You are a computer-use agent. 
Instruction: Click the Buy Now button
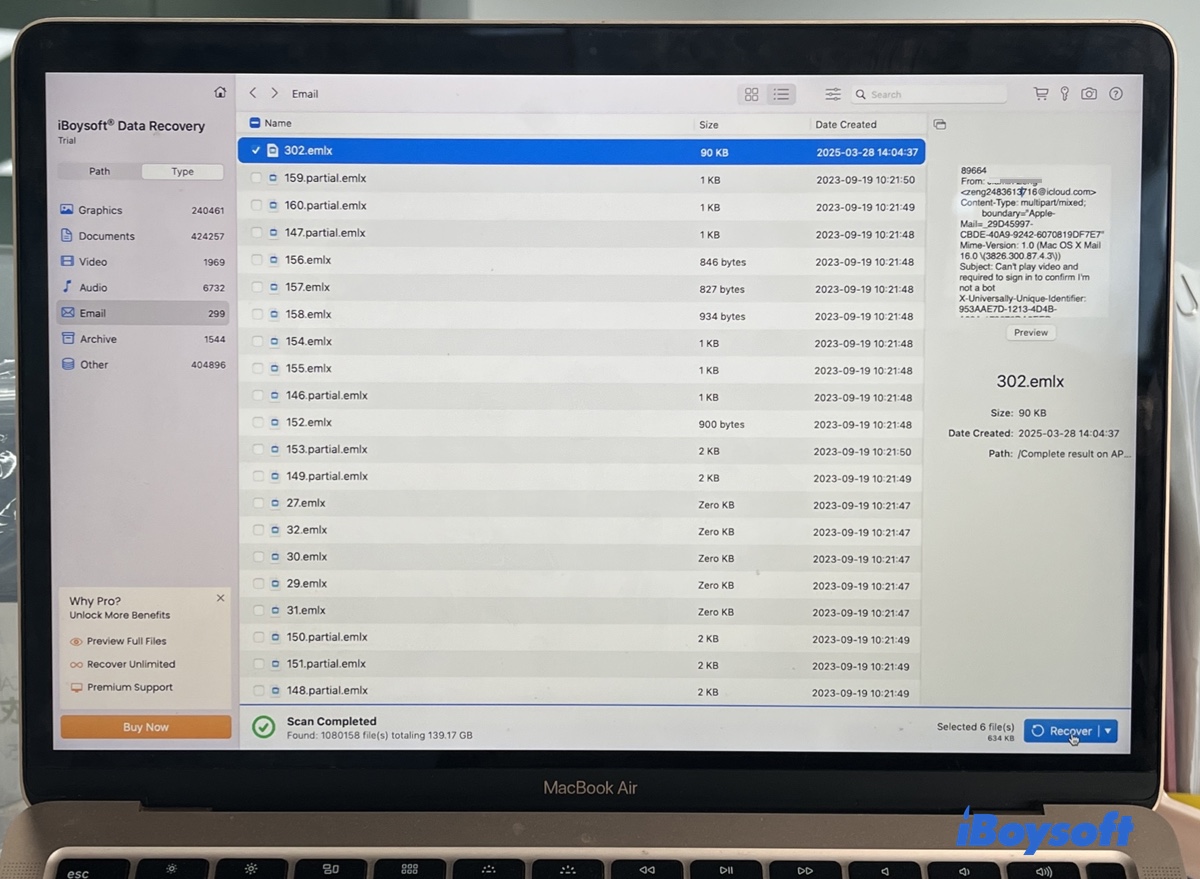(145, 727)
